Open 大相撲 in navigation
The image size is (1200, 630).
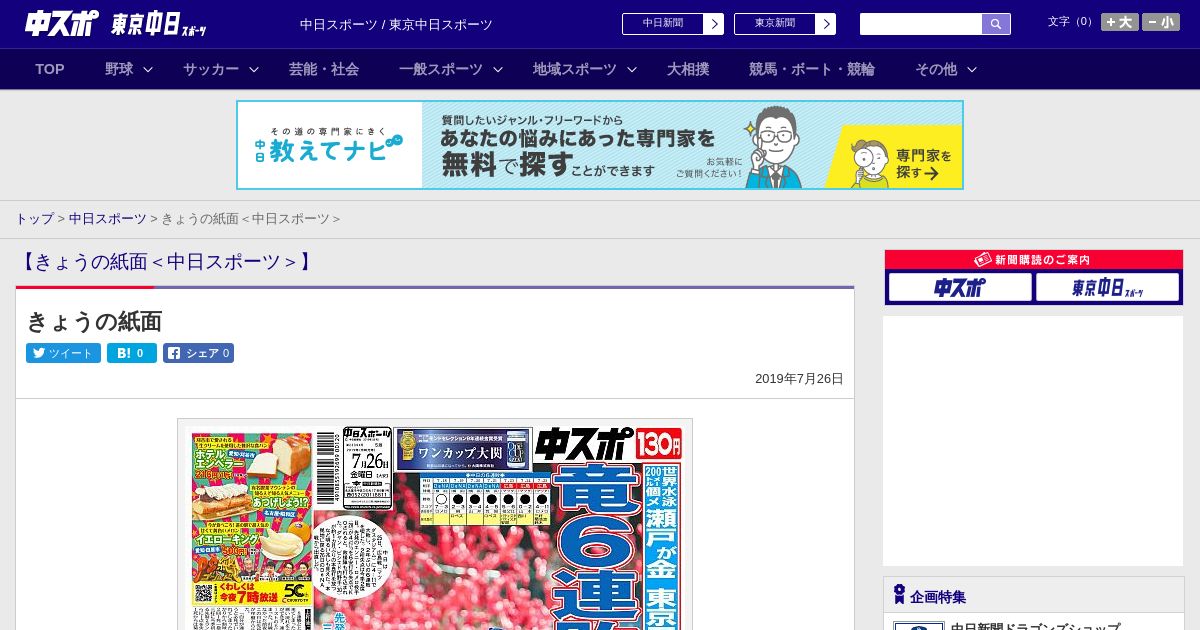click(688, 69)
